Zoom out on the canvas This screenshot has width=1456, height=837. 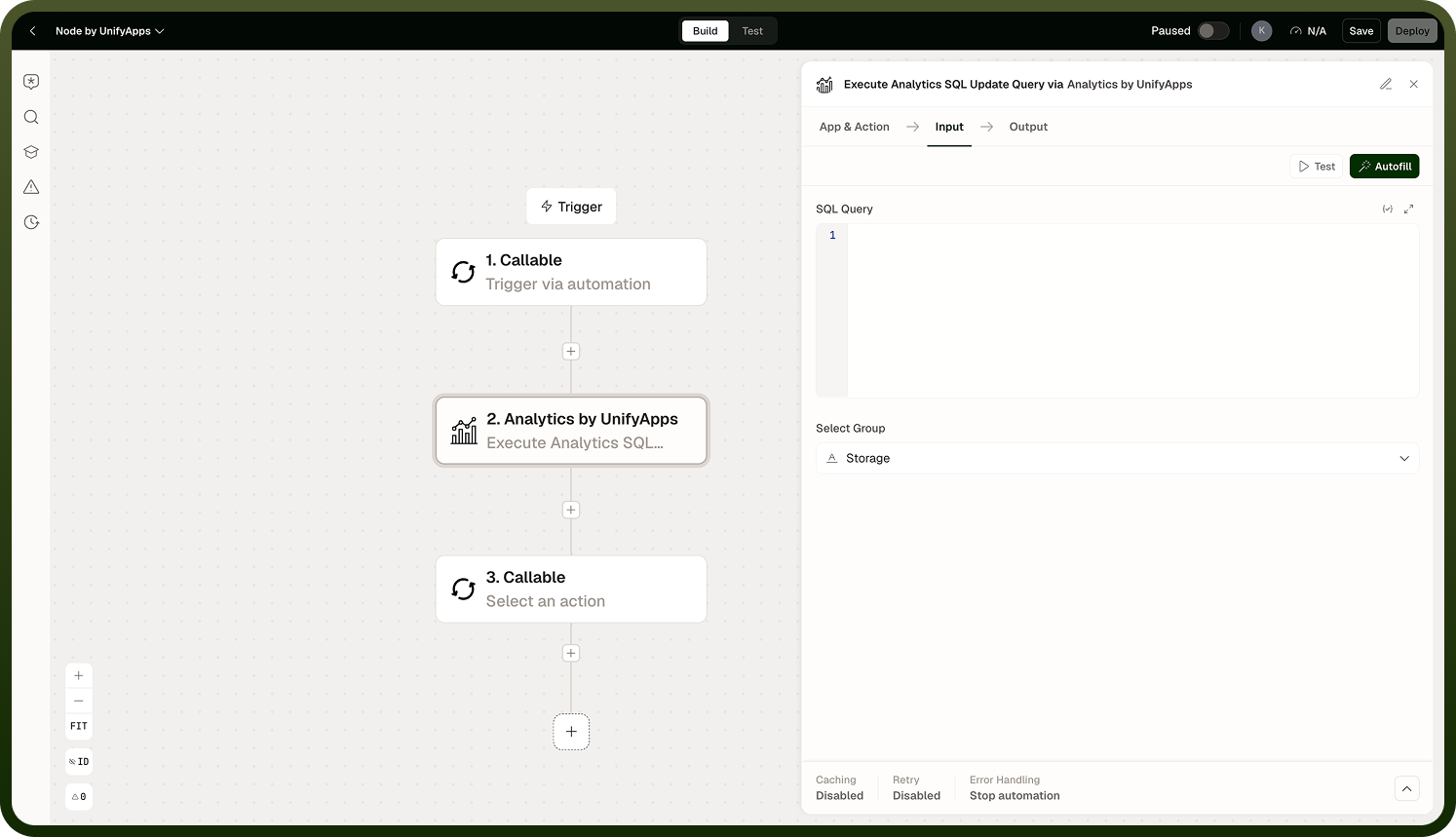click(79, 701)
